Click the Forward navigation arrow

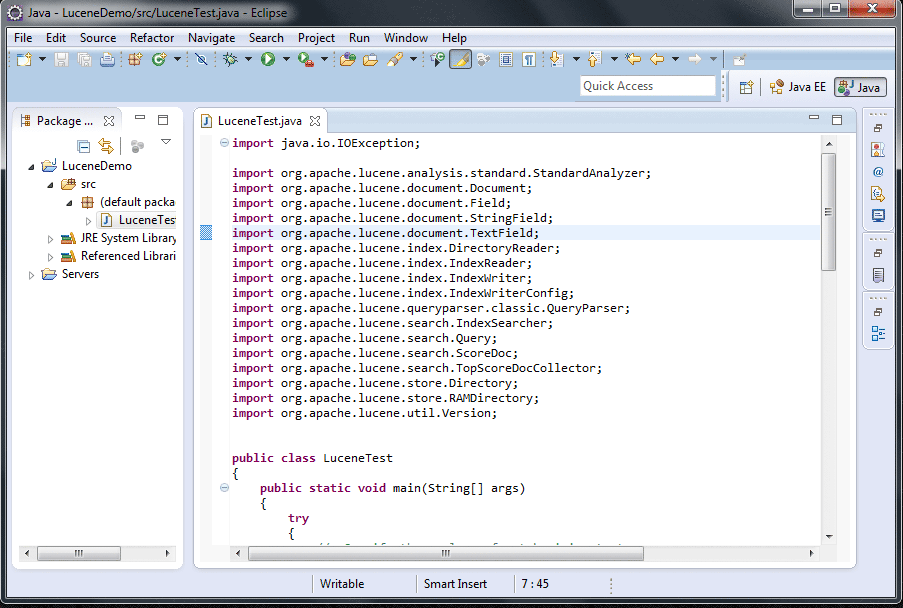(x=695, y=59)
